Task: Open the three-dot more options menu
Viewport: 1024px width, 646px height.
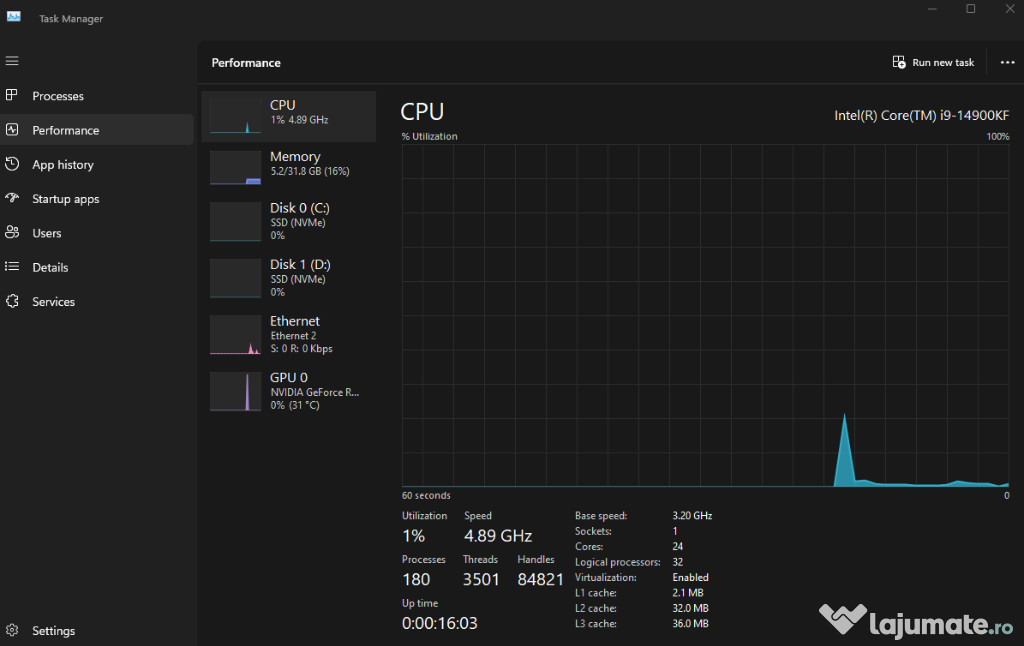Action: click(1007, 63)
